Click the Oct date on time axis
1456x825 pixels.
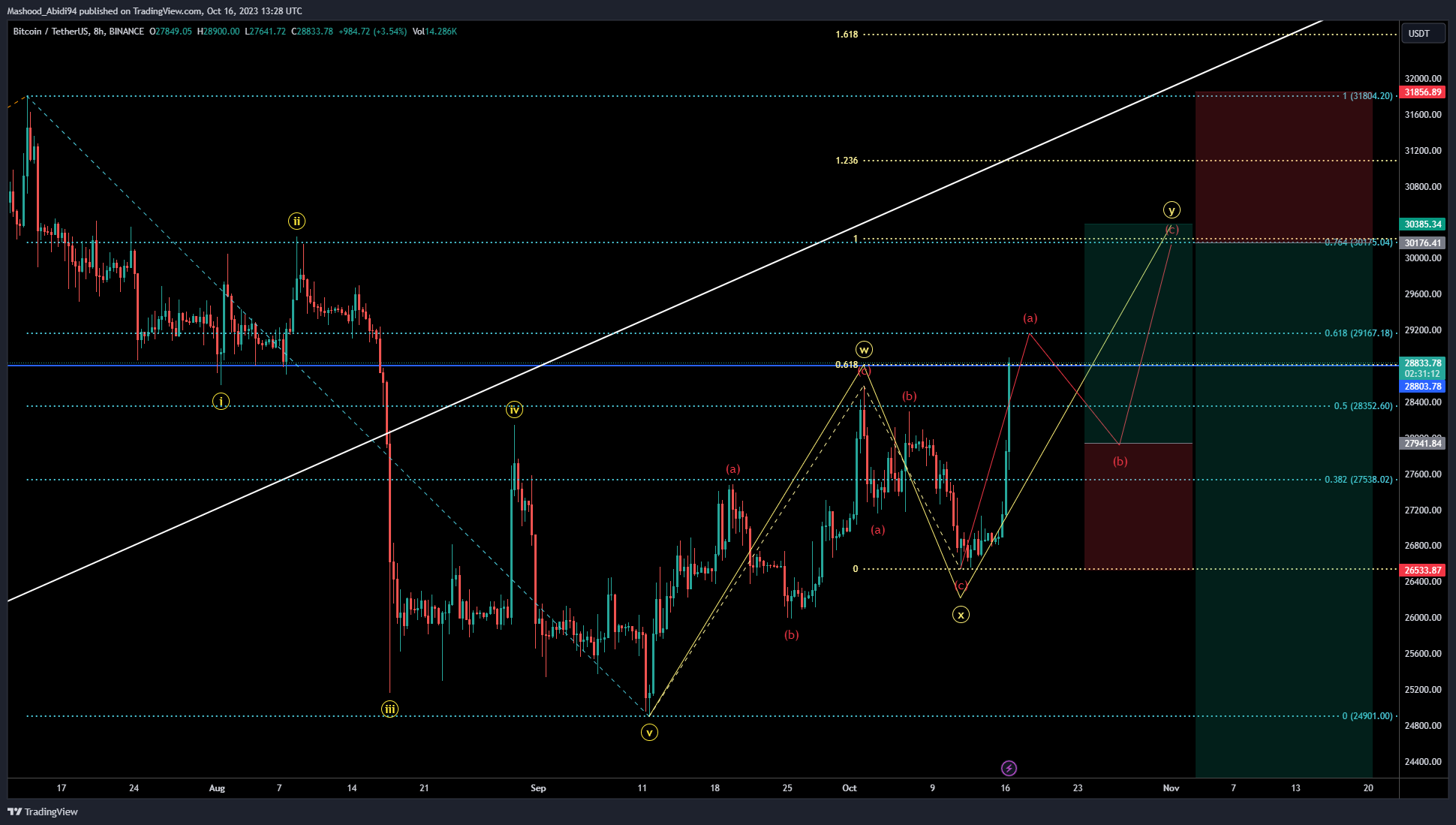pos(850,788)
